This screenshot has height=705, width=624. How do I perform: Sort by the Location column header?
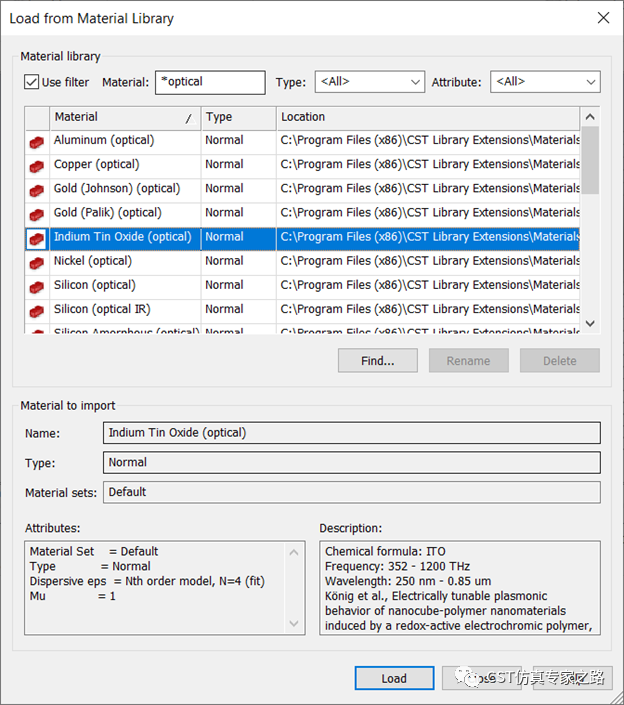point(428,117)
